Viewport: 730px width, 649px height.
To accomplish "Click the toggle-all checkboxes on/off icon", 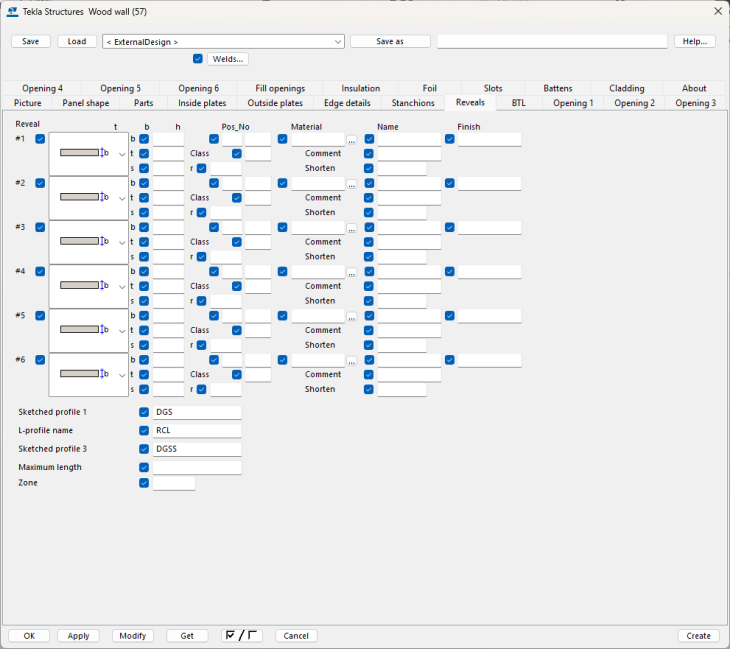I will [241, 636].
